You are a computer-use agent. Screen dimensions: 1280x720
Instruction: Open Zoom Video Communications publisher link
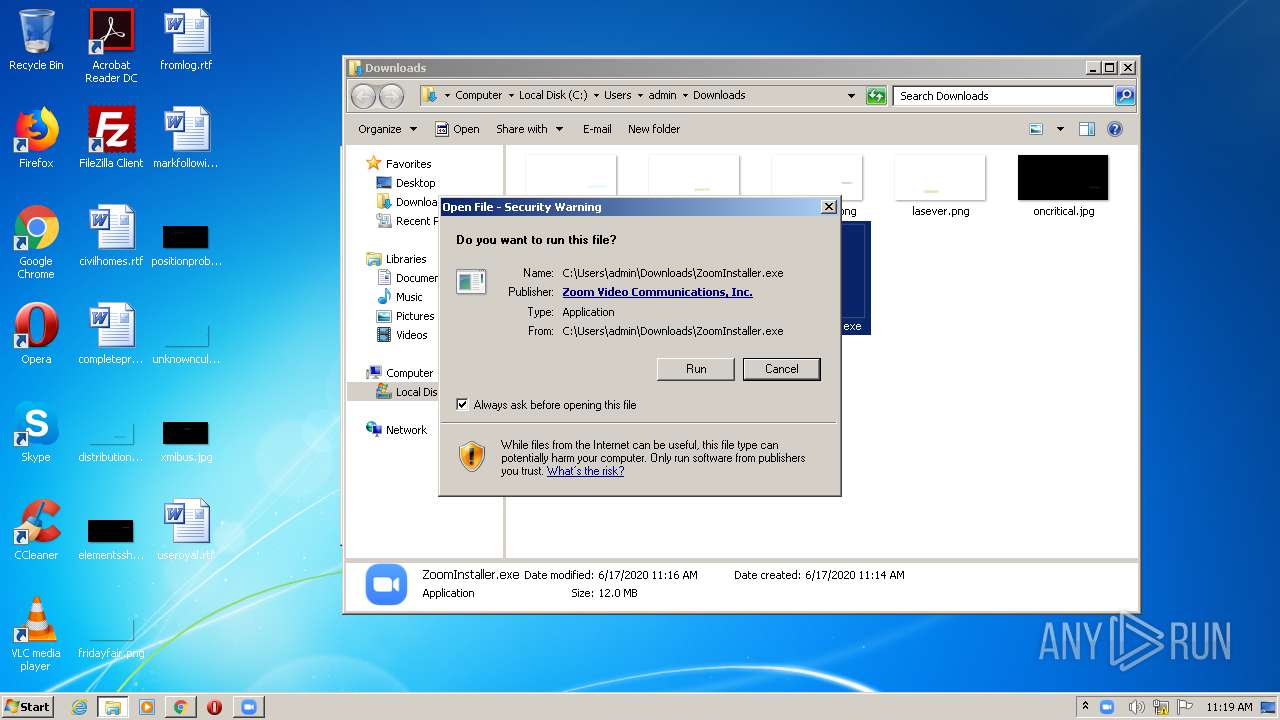(657, 292)
